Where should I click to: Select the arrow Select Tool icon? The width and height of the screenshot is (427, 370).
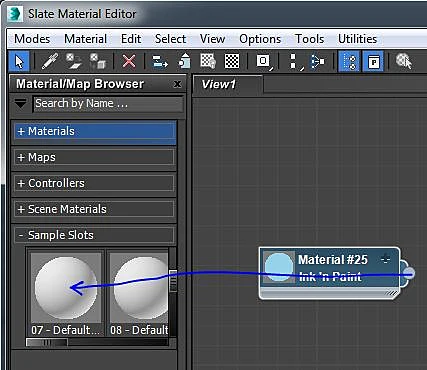click(19, 61)
